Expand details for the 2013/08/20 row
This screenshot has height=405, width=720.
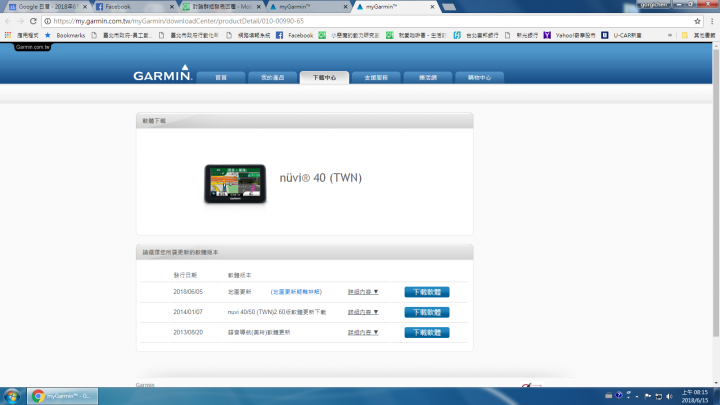363,332
